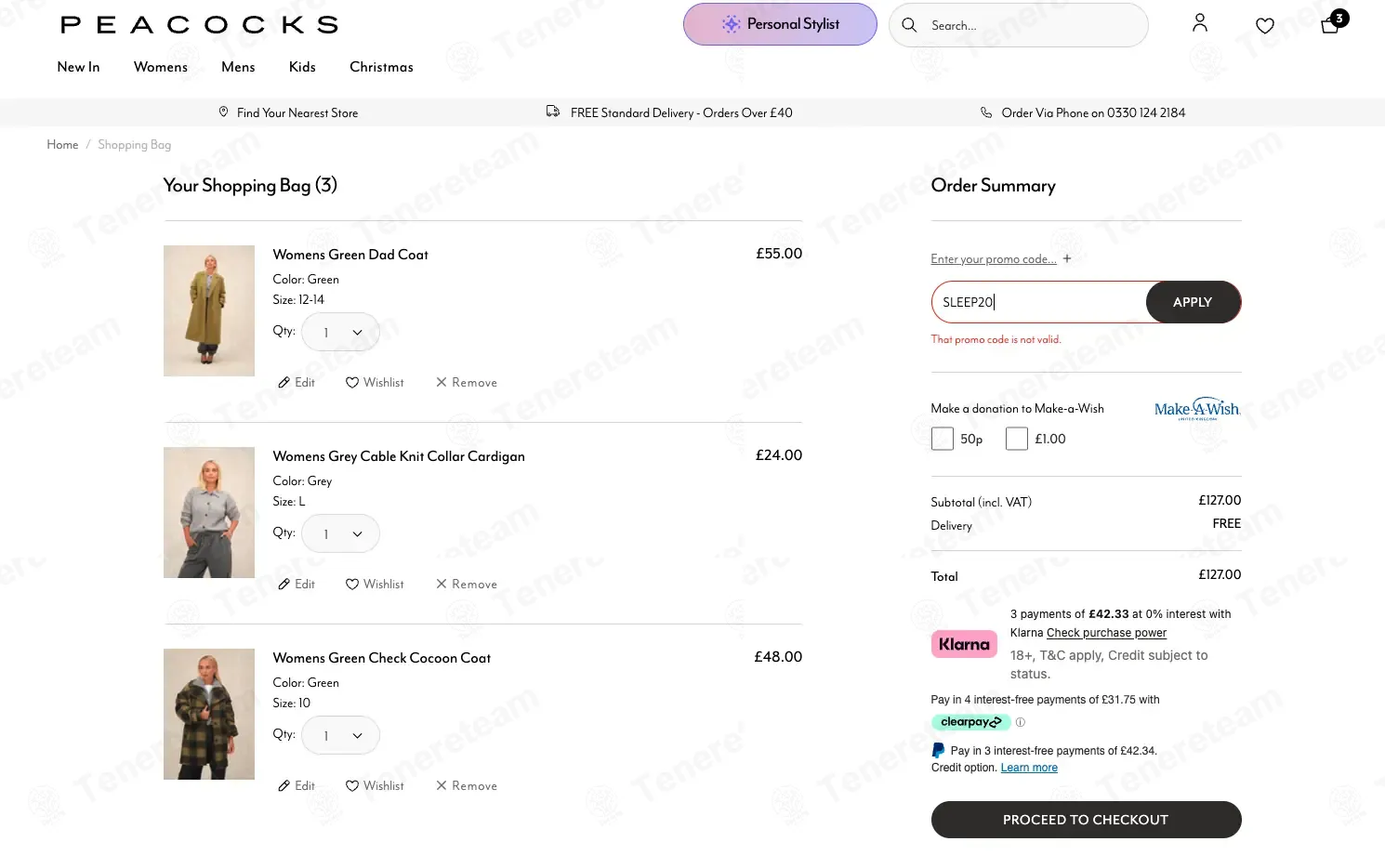Viewport: 1385px width, 868px height.
Task: Remove Grey Cable Knit Collar Cardigan
Action: (x=467, y=585)
